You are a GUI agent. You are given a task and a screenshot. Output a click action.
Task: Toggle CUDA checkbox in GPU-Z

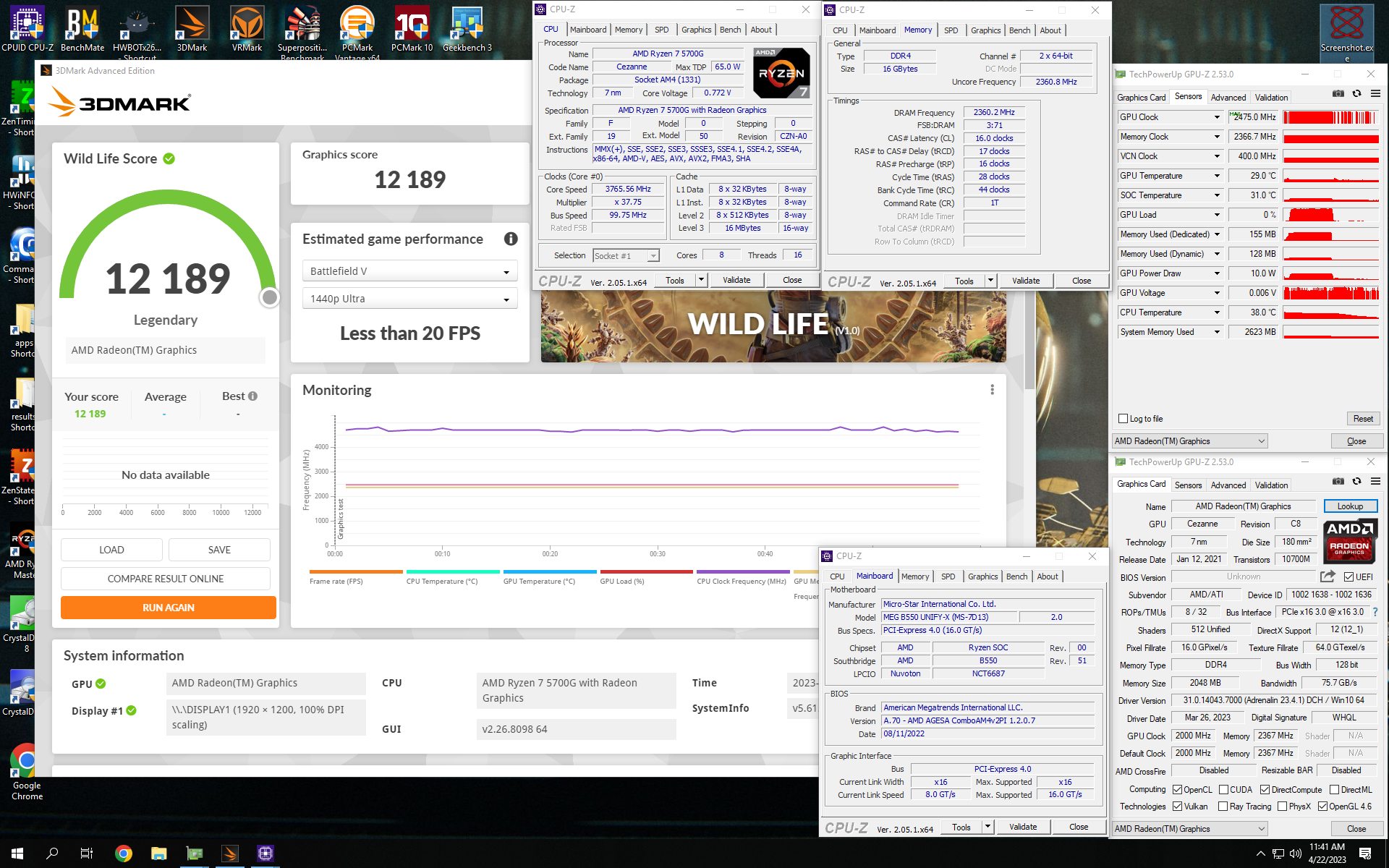point(1223,790)
